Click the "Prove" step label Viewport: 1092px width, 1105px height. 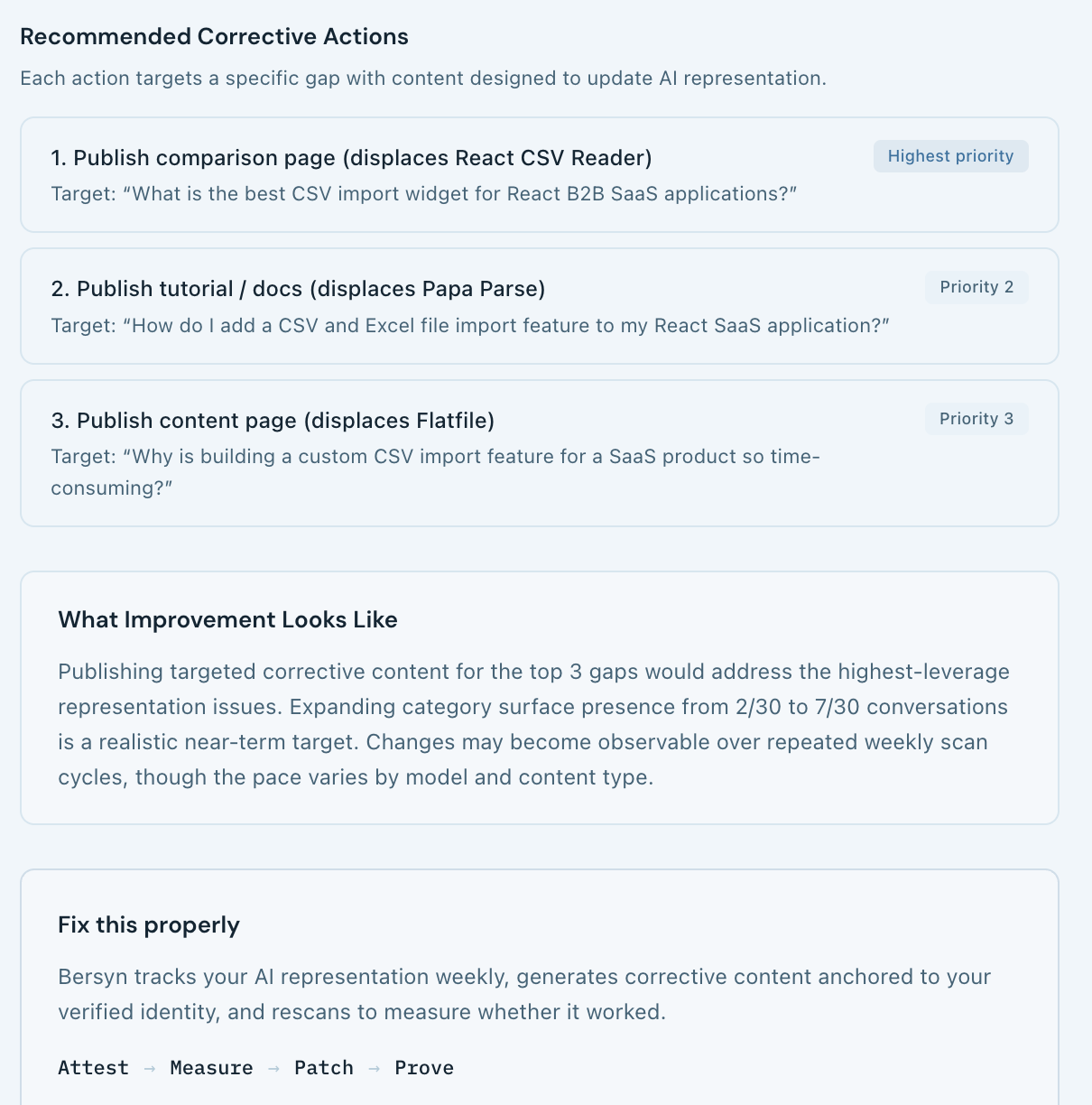[424, 1068]
